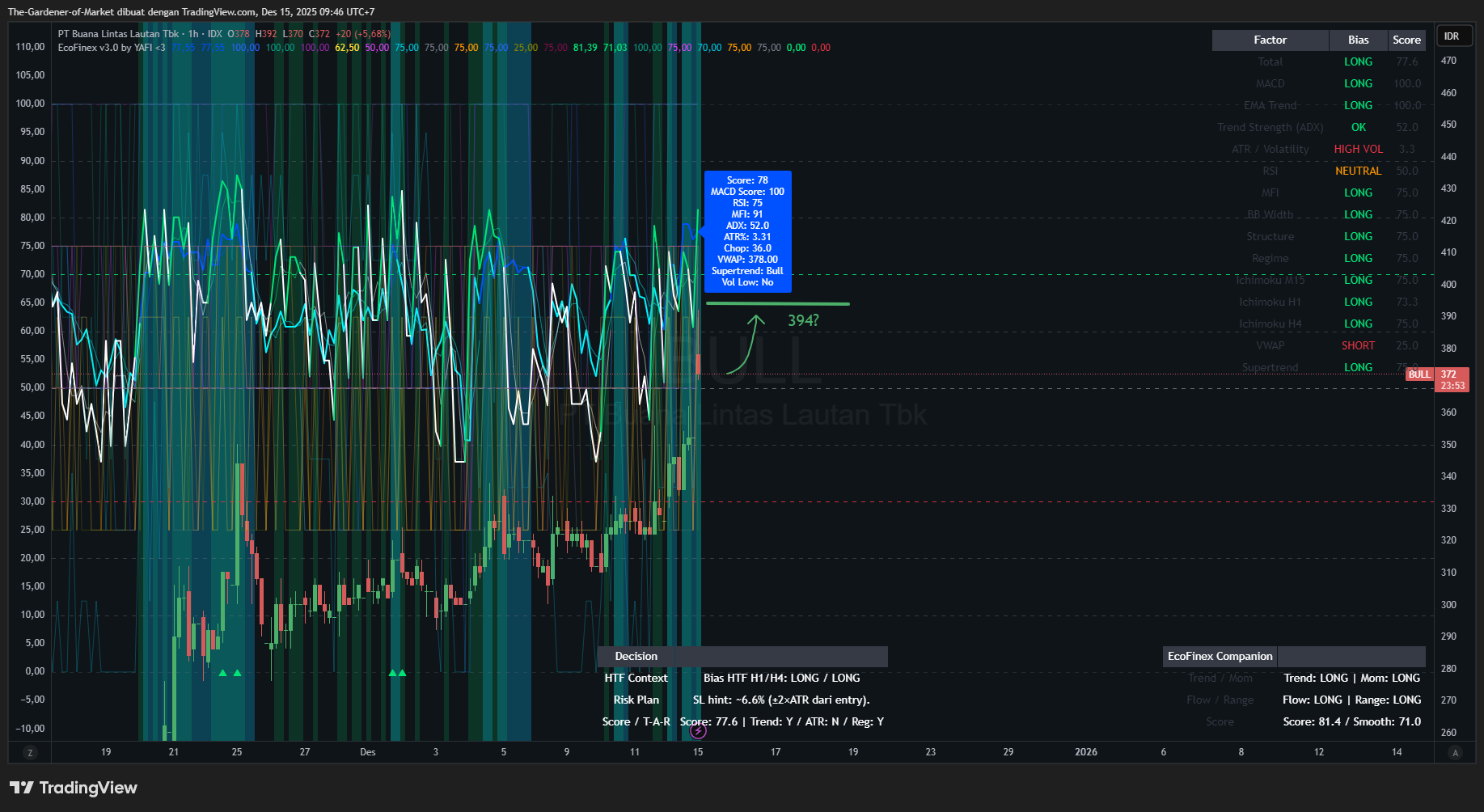1484x812 pixels.
Task: Click the red BULL label on price line
Action: 1419,374
